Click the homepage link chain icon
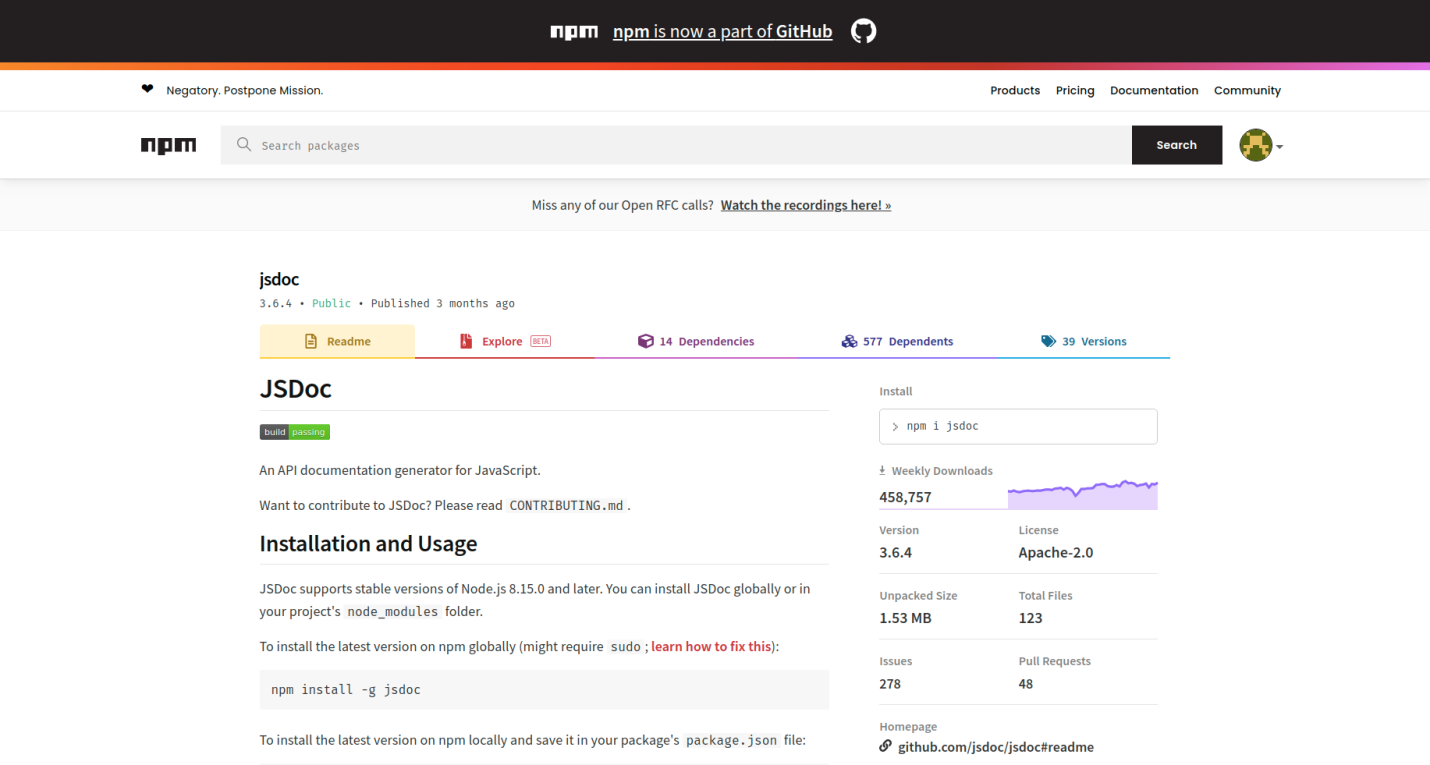This screenshot has height=765, width=1430. pyautogui.click(x=885, y=746)
